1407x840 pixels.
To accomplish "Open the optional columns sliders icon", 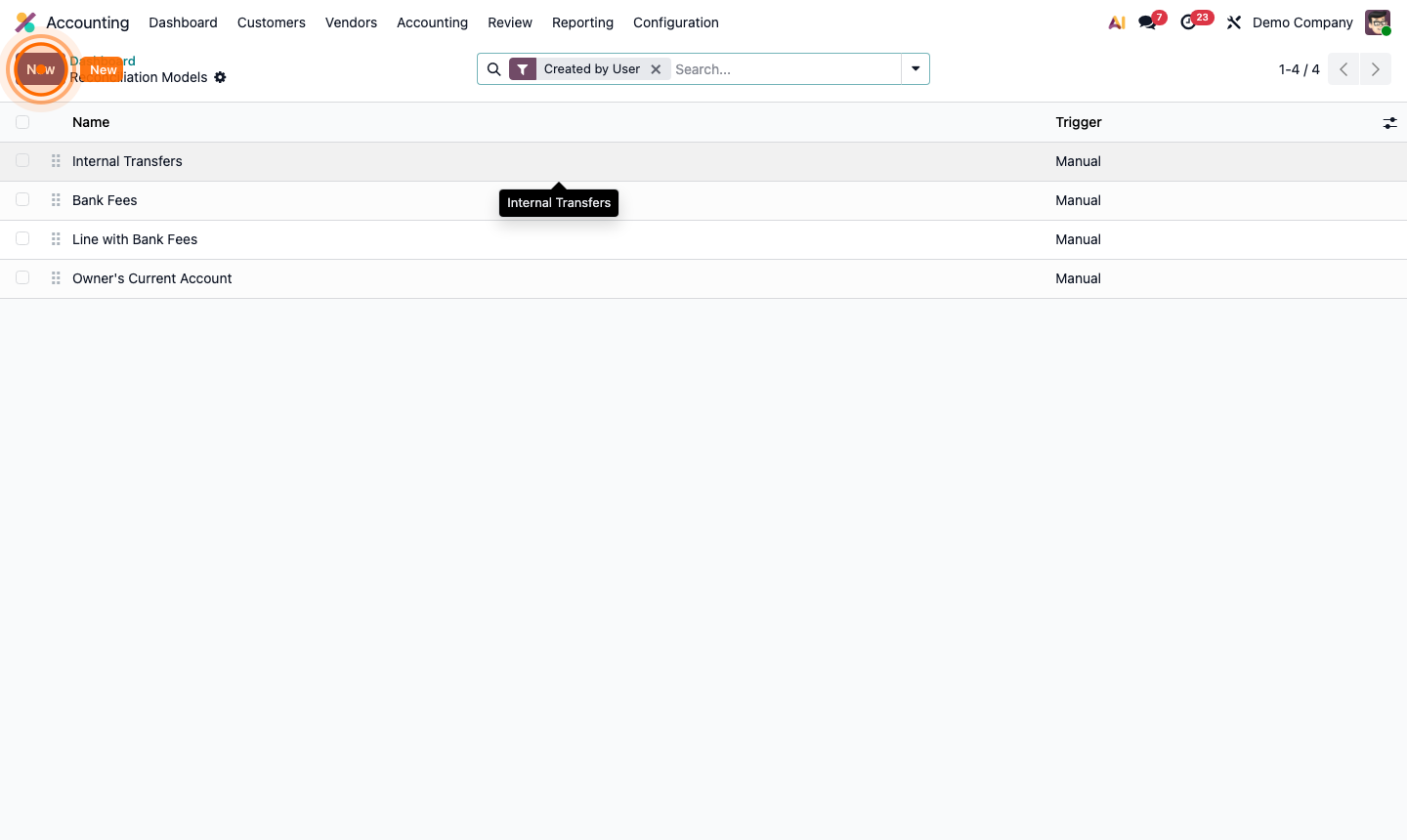I will point(1390,123).
